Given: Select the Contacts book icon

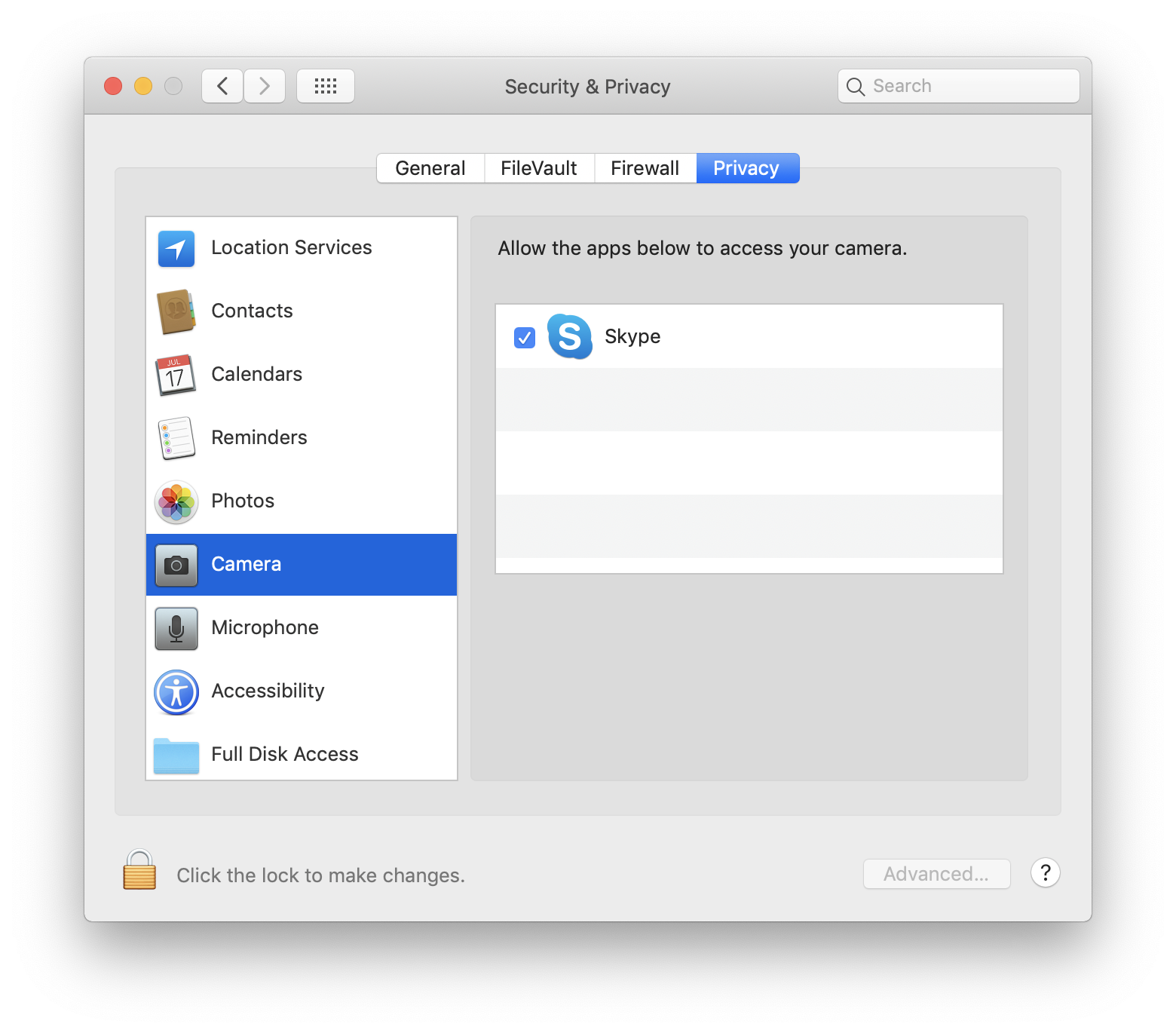Looking at the screenshot, I should click(x=176, y=311).
